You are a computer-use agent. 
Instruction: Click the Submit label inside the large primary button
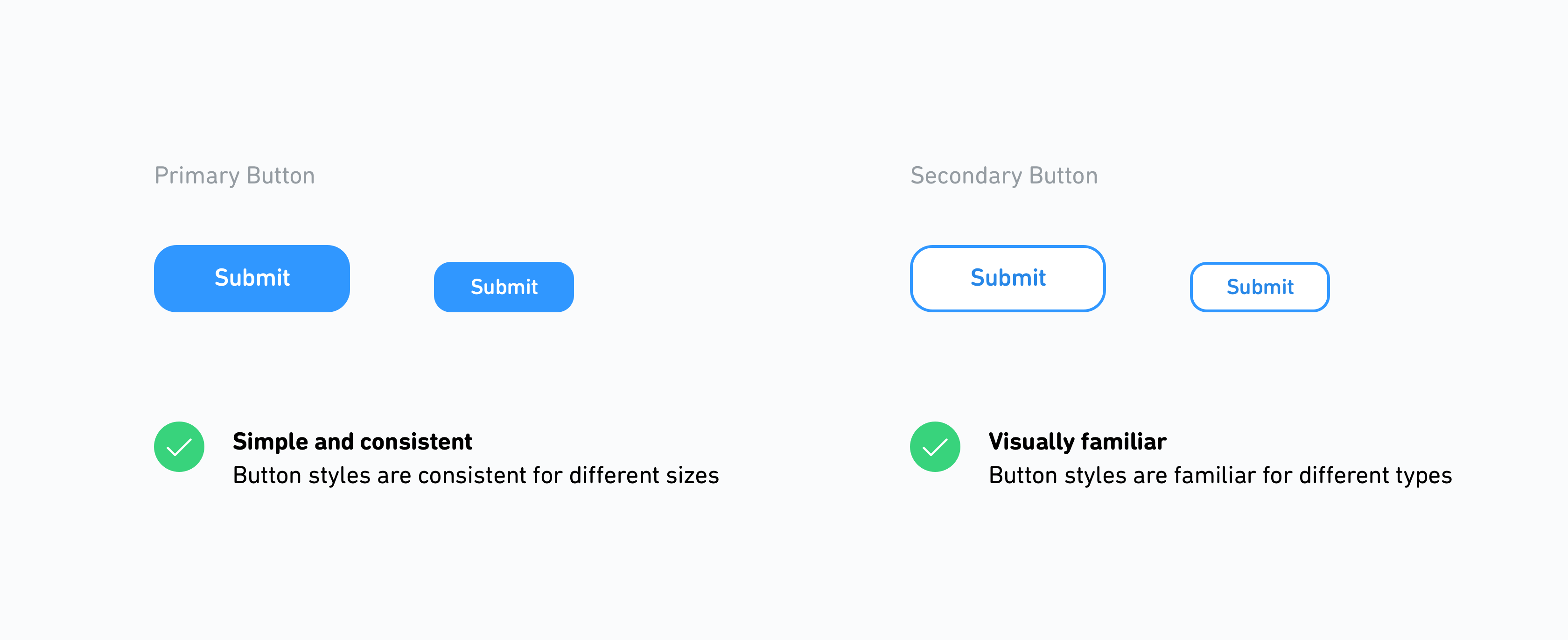pos(252,278)
